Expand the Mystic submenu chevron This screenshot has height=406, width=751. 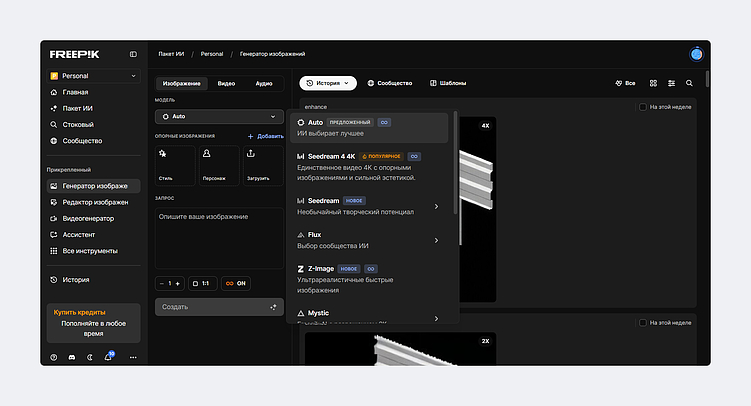coord(436,318)
